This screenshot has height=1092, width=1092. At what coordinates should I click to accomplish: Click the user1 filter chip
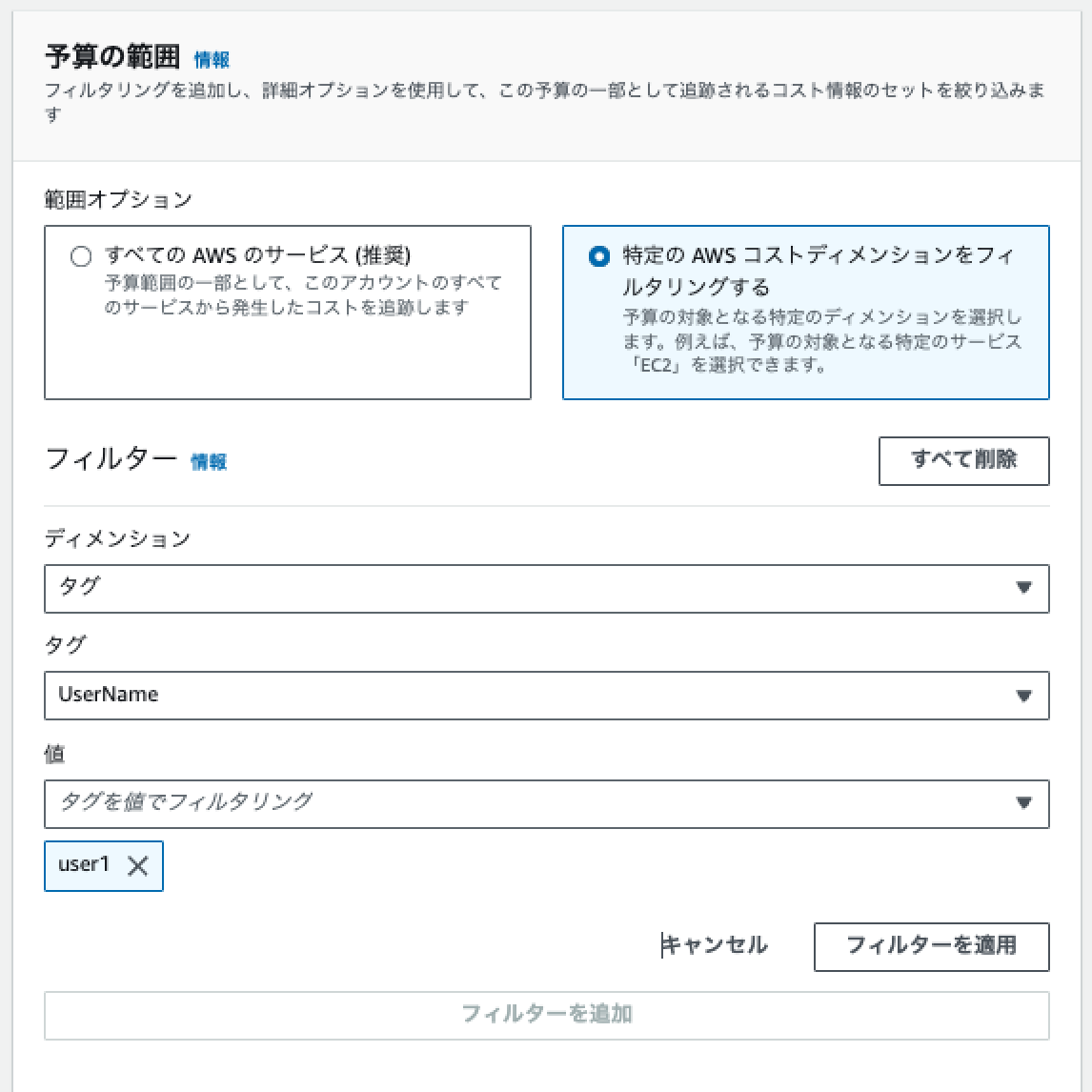point(103,866)
